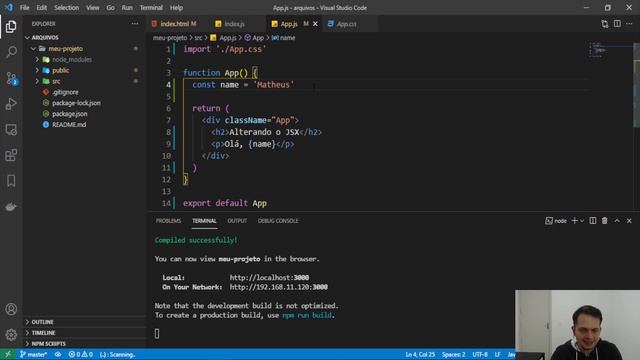
Task: Click the status bar eye icon
Action: tap(58, 354)
